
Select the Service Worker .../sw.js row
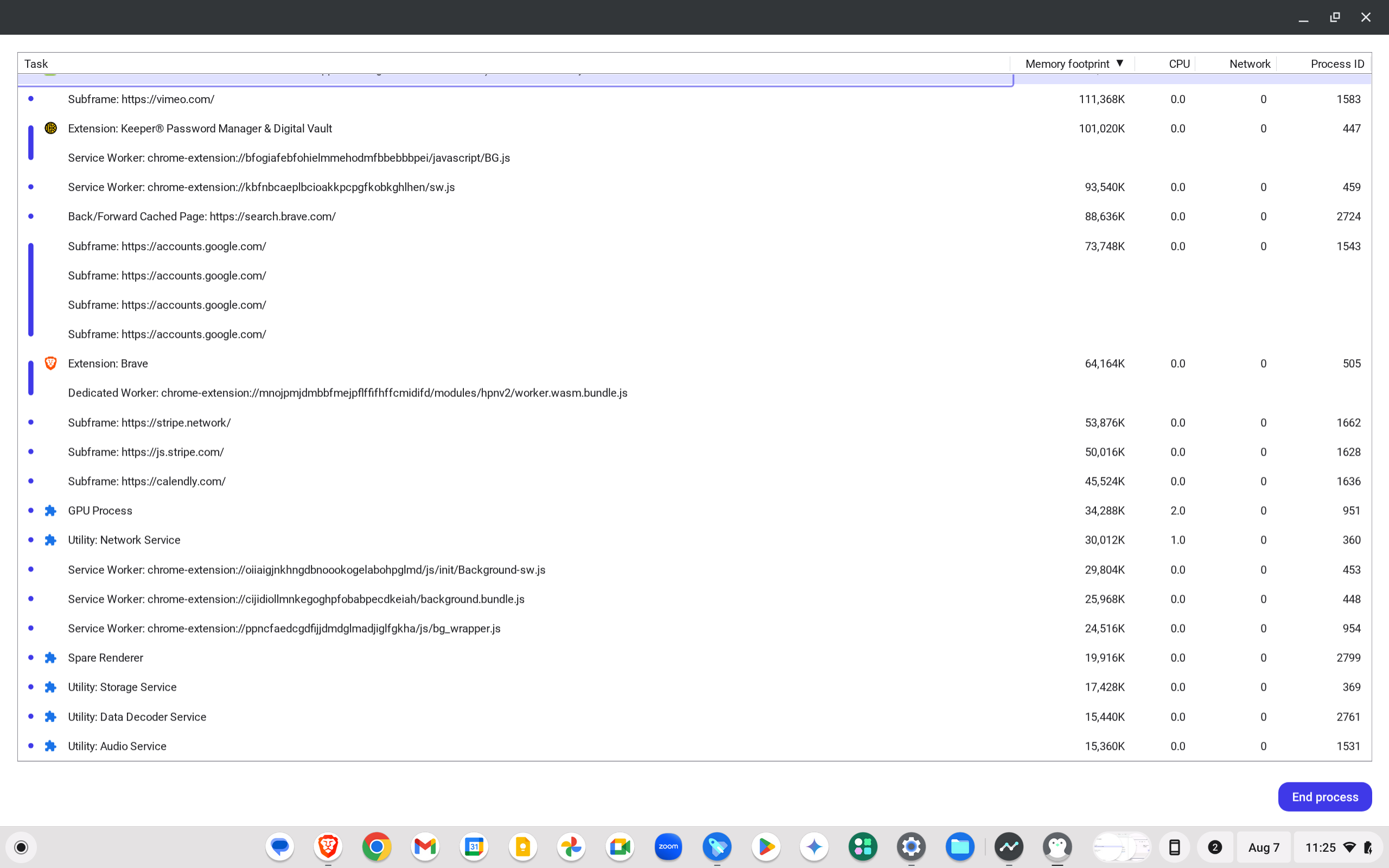click(694, 187)
